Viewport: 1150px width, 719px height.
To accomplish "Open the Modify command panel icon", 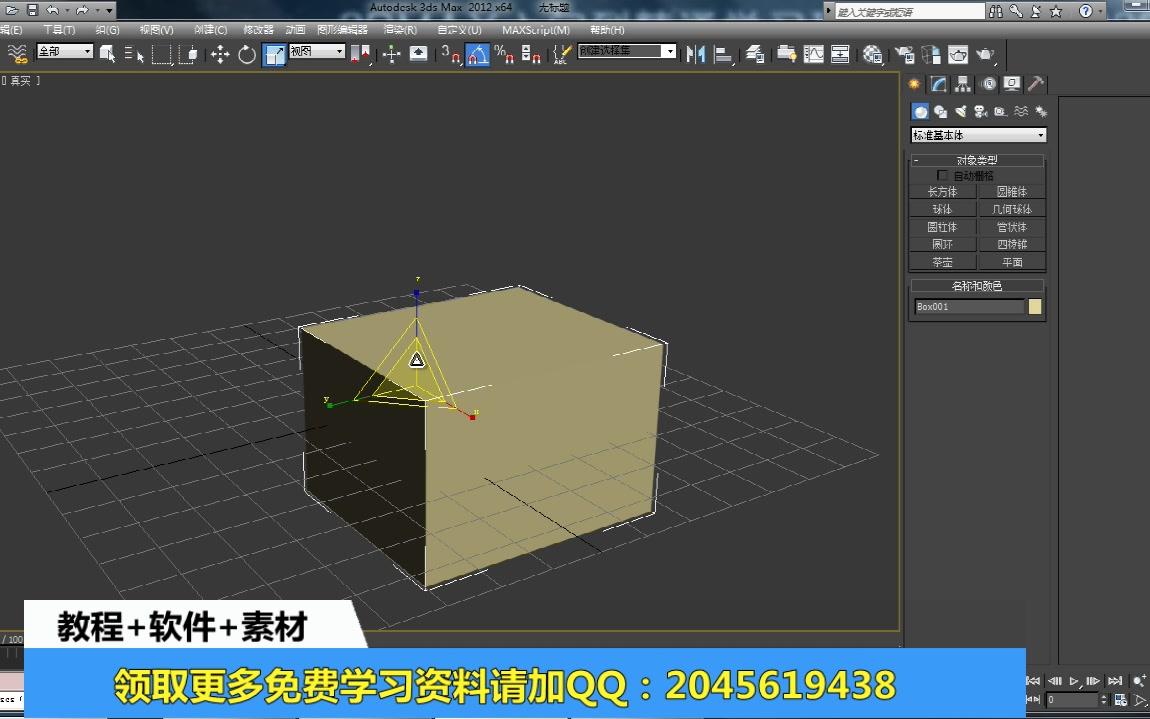I will pyautogui.click(x=937, y=84).
